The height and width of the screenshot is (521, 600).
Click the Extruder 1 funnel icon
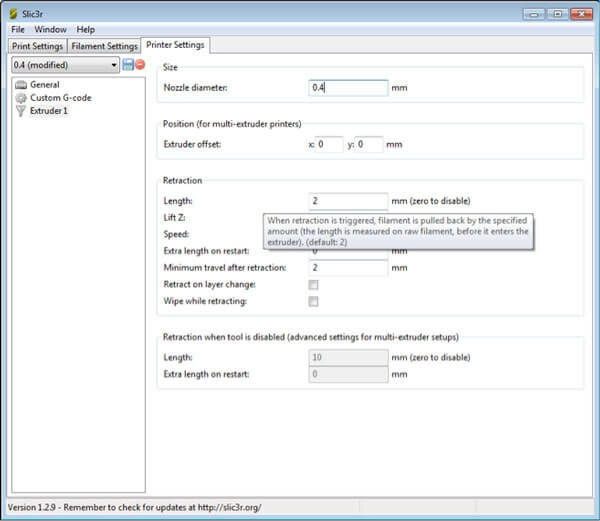click(x=20, y=111)
